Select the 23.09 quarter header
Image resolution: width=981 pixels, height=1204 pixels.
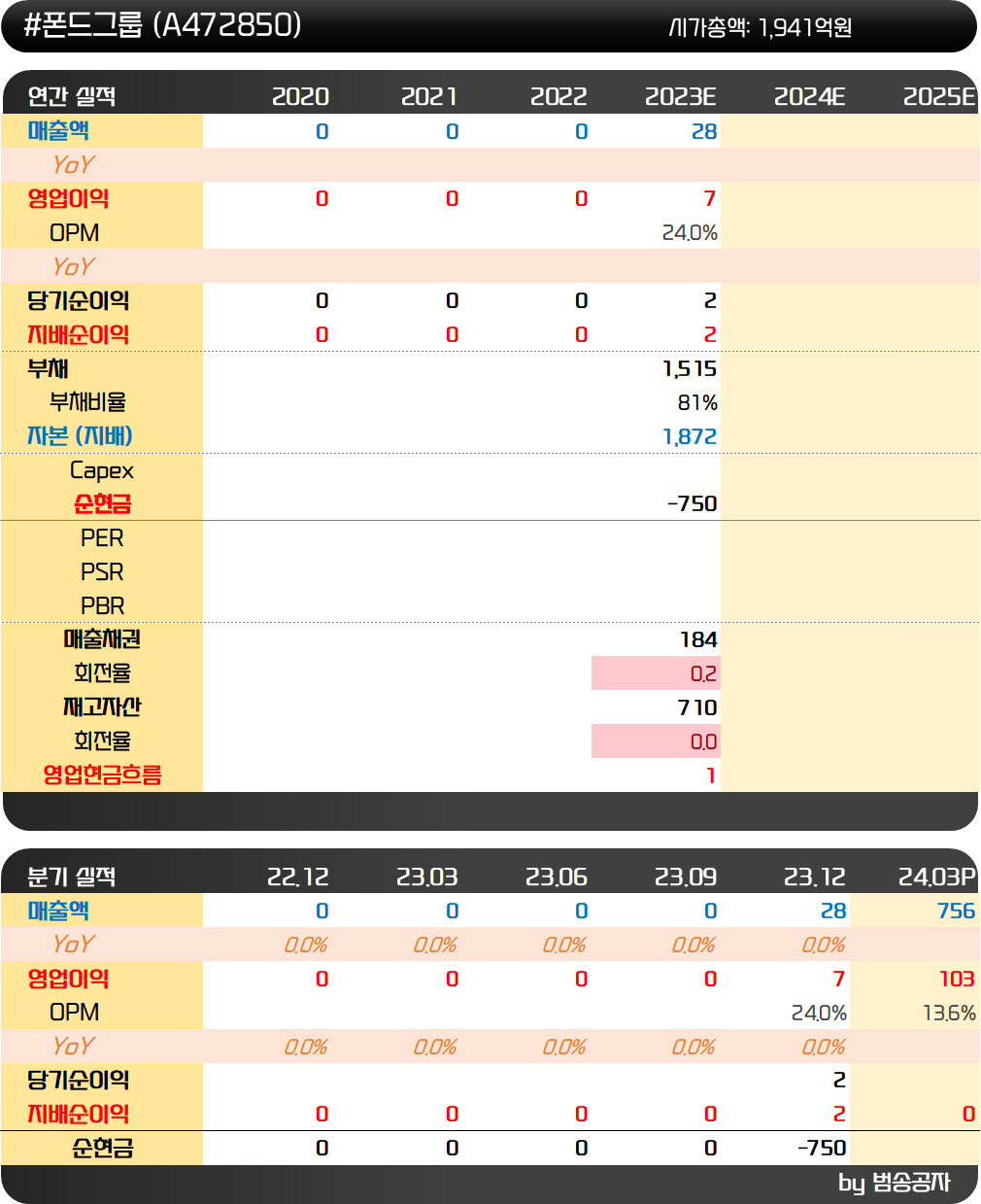686,877
